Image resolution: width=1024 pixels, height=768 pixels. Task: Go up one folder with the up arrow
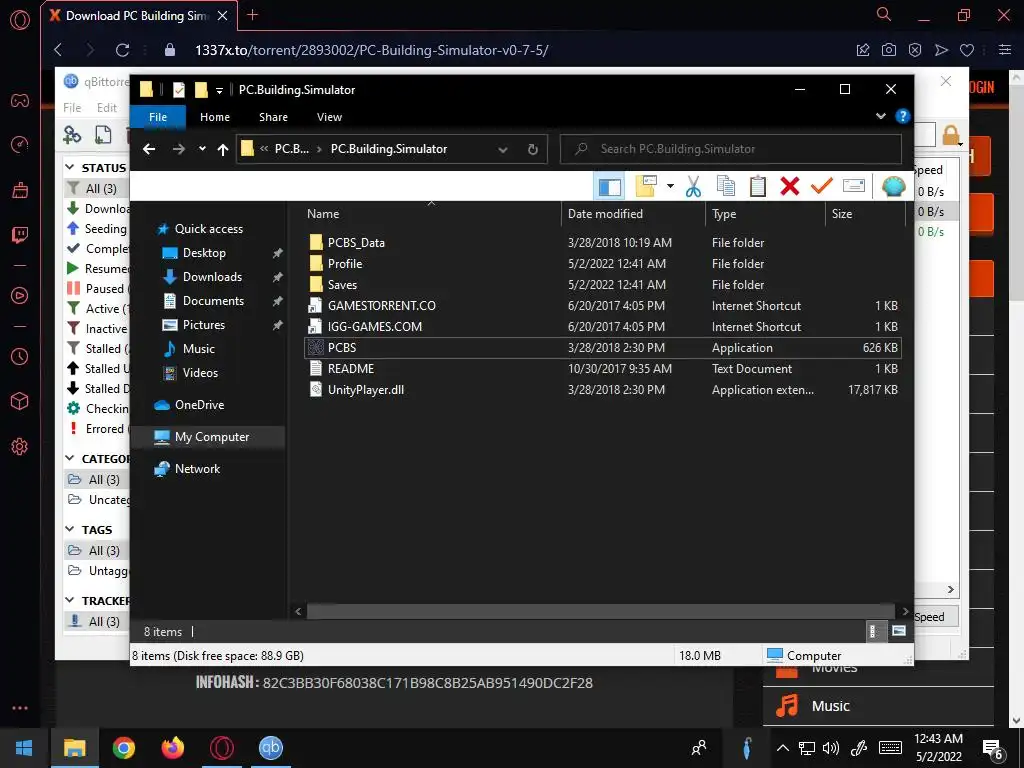223,150
